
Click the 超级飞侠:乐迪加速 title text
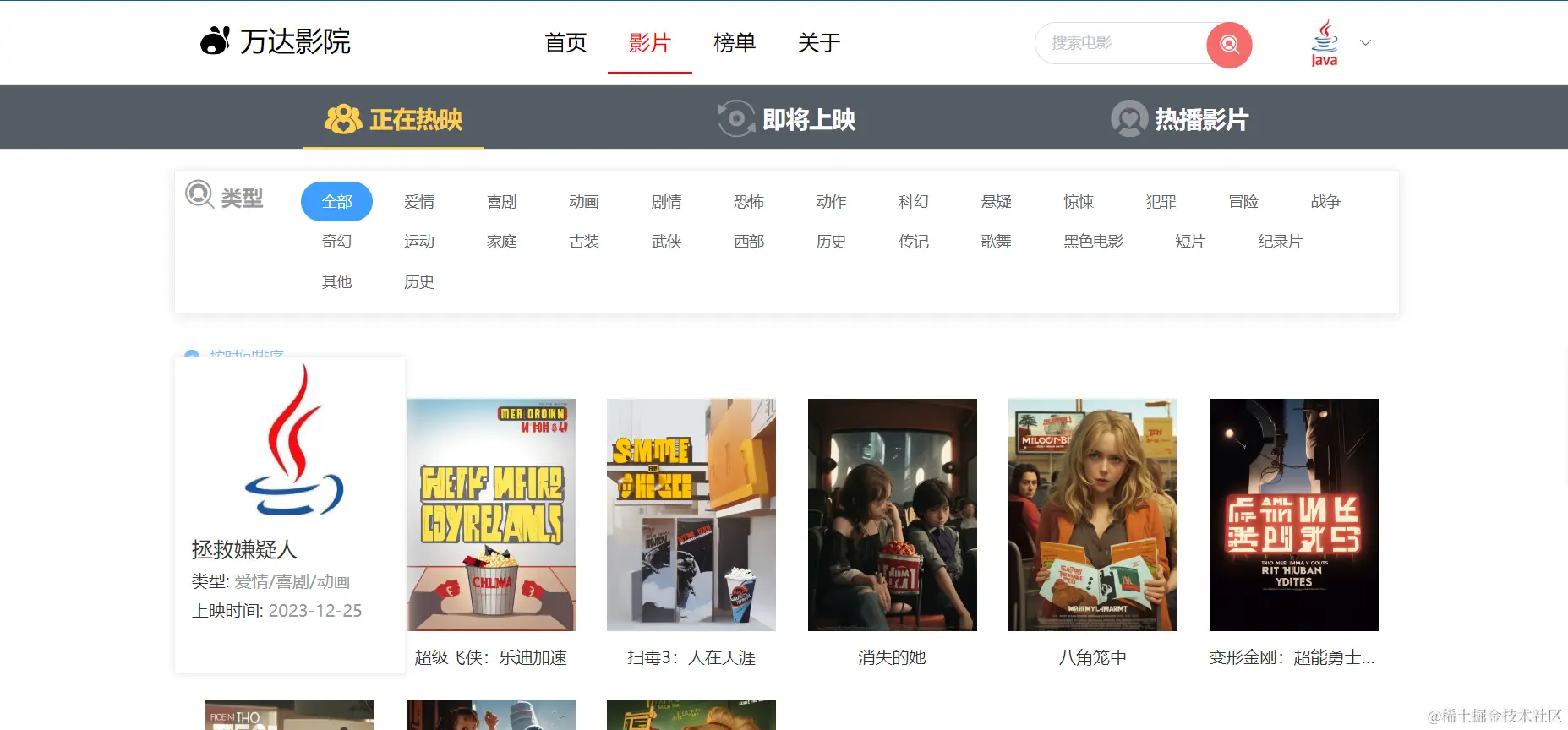(491, 657)
